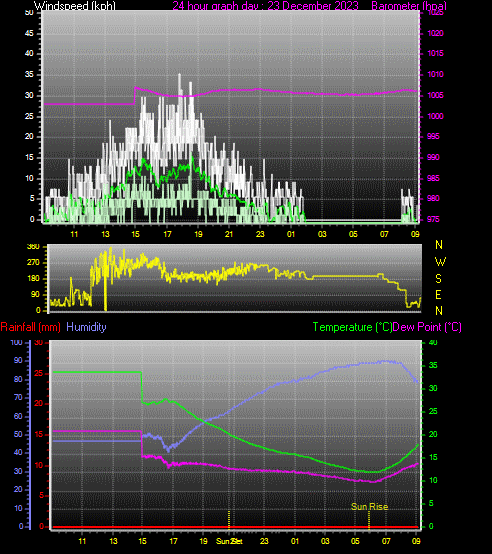Click the Dew Point (°C) legend label

click(x=427, y=327)
